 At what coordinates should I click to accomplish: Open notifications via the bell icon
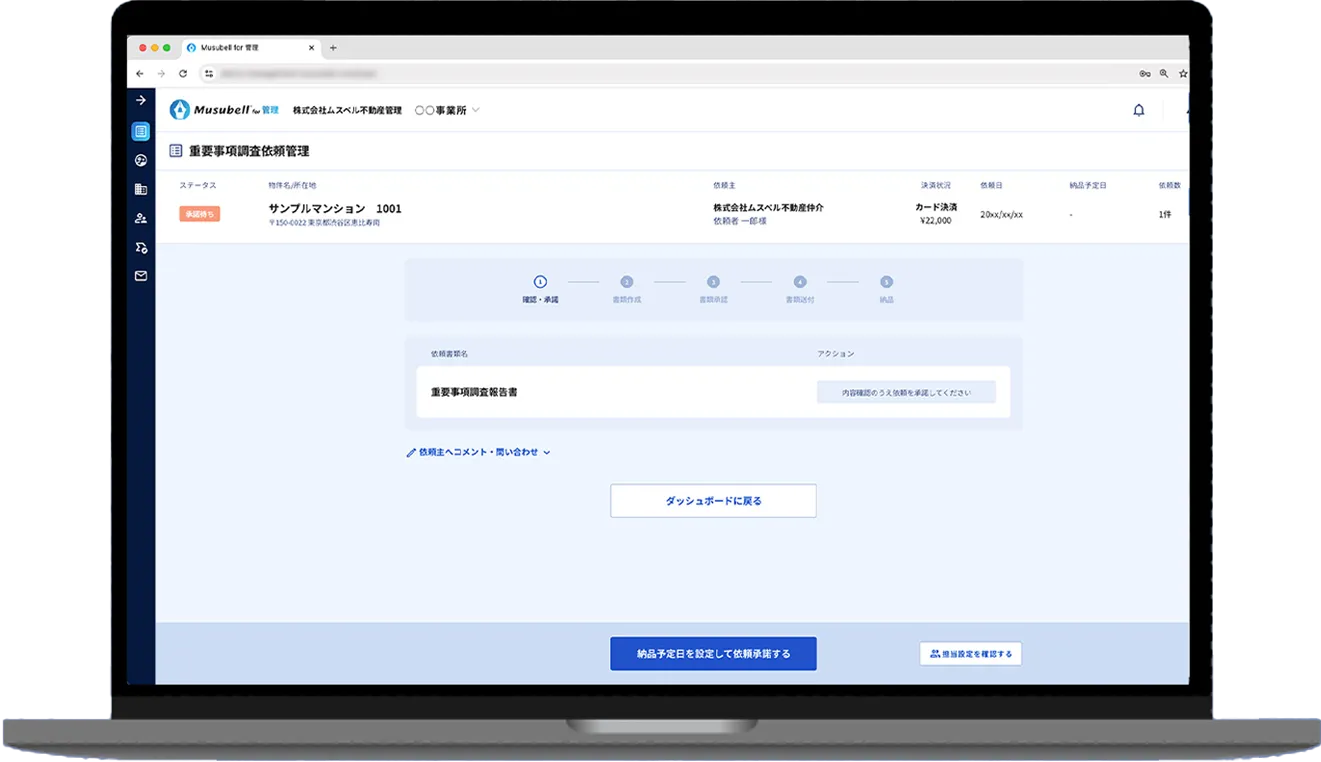[1139, 110]
